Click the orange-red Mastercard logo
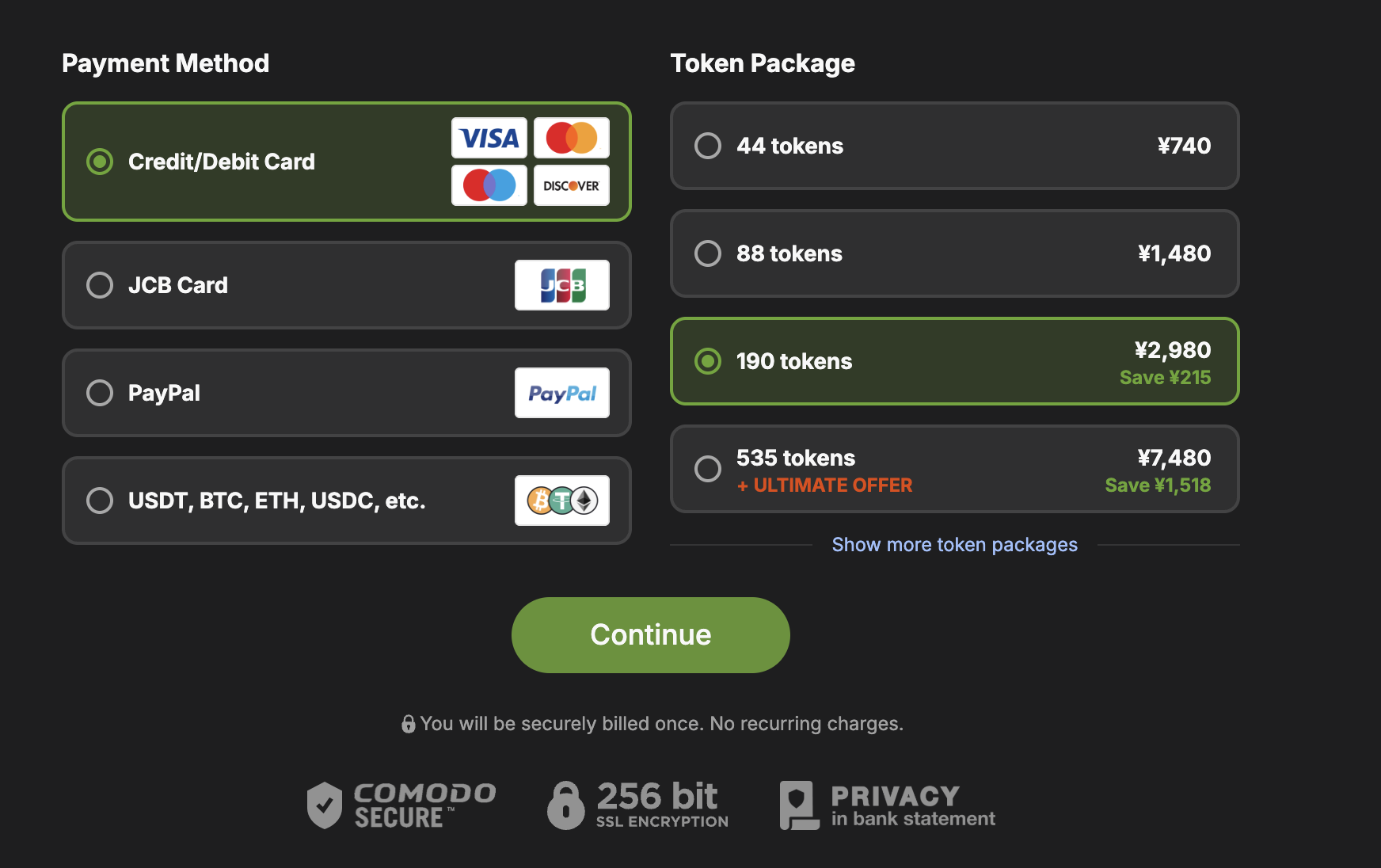The width and height of the screenshot is (1381, 868). pos(571,138)
